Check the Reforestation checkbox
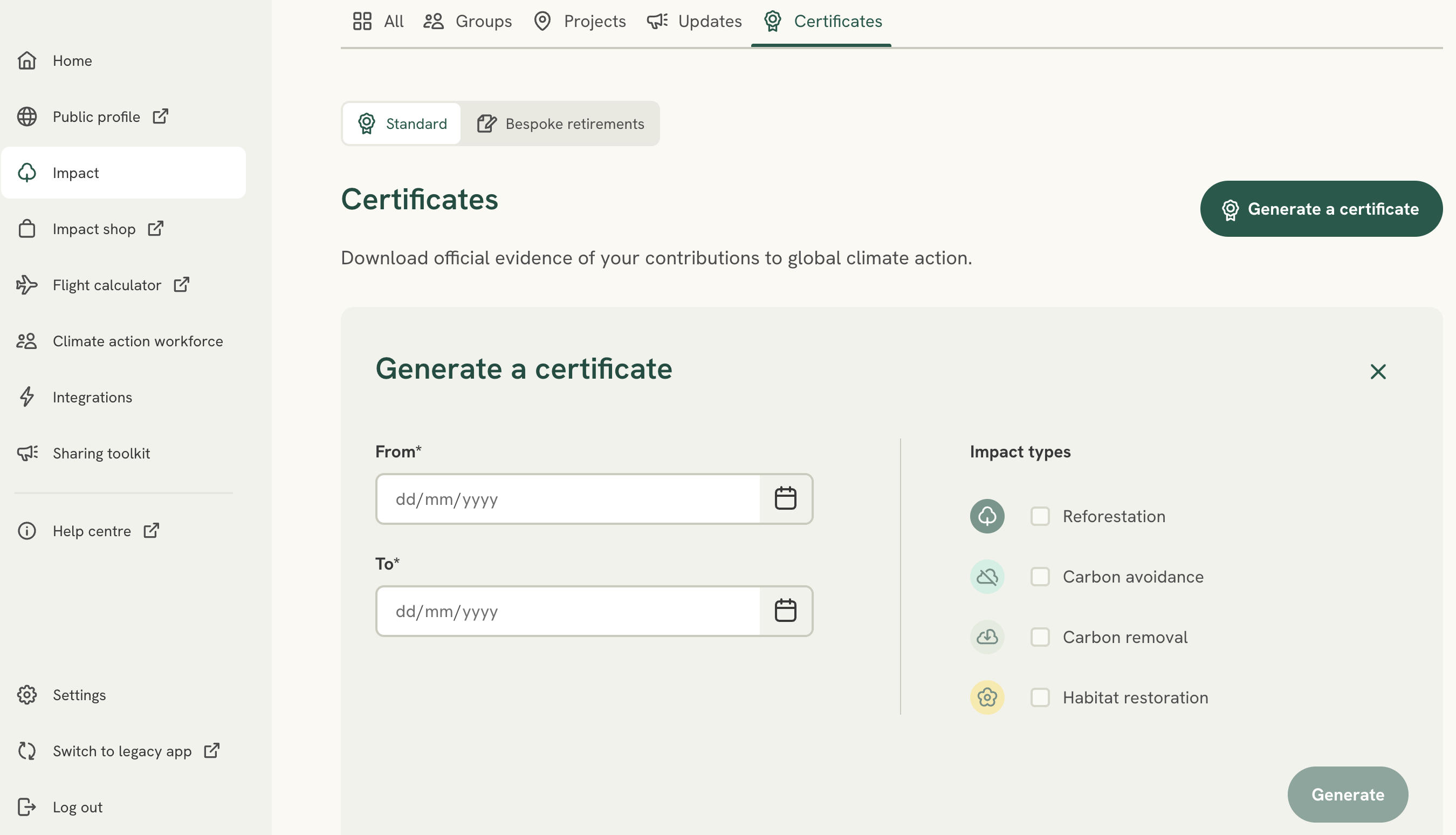 click(x=1040, y=516)
